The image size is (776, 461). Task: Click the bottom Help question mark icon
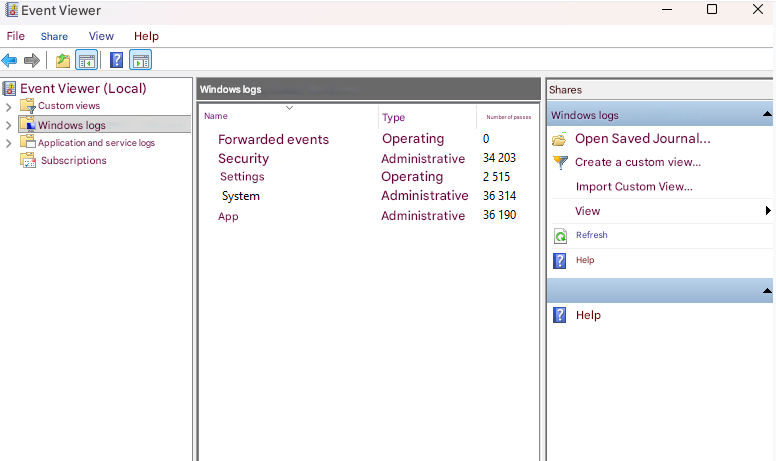click(559, 315)
